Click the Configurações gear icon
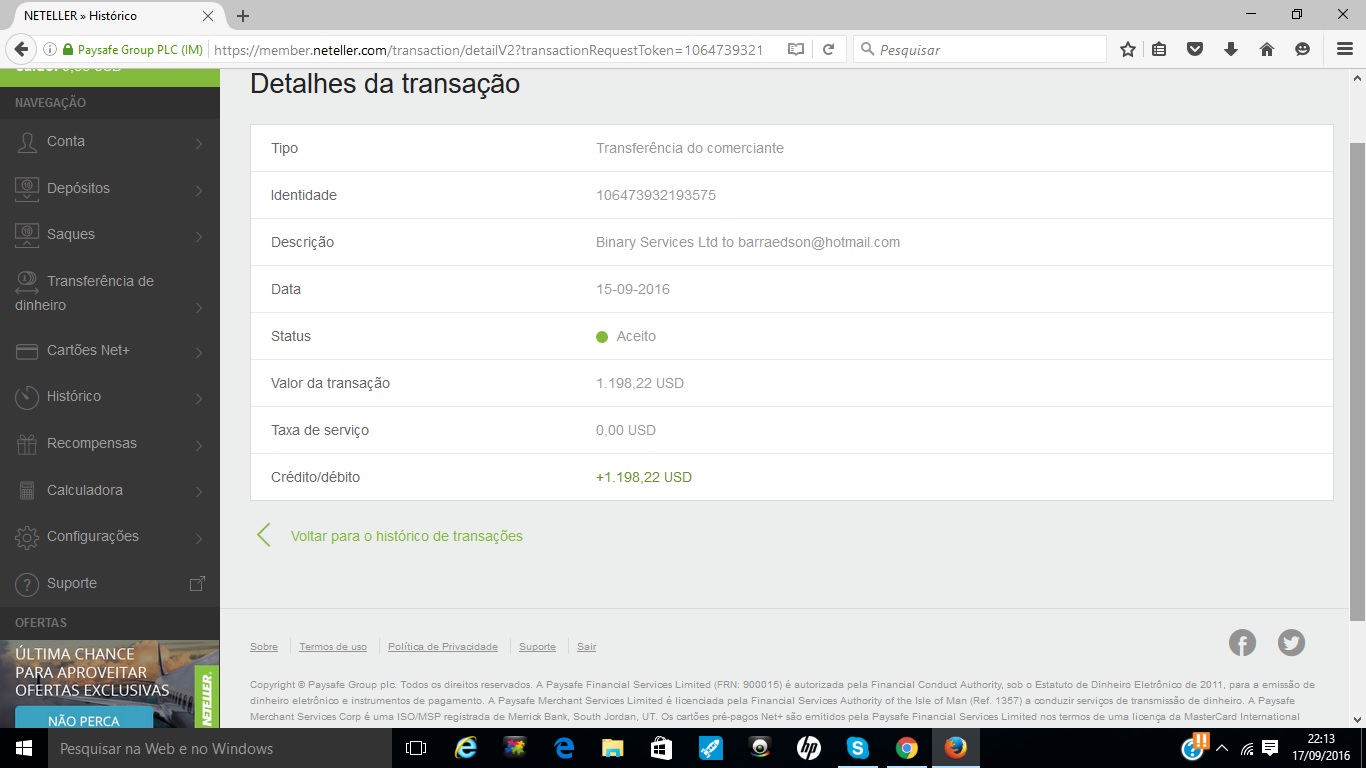The image size is (1366, 768). 27,537
